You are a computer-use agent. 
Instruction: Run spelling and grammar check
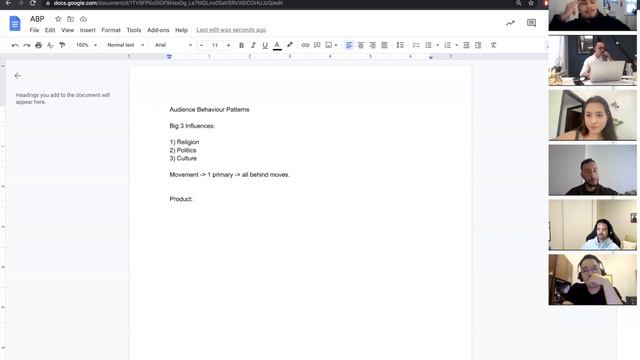coord(50,45)
